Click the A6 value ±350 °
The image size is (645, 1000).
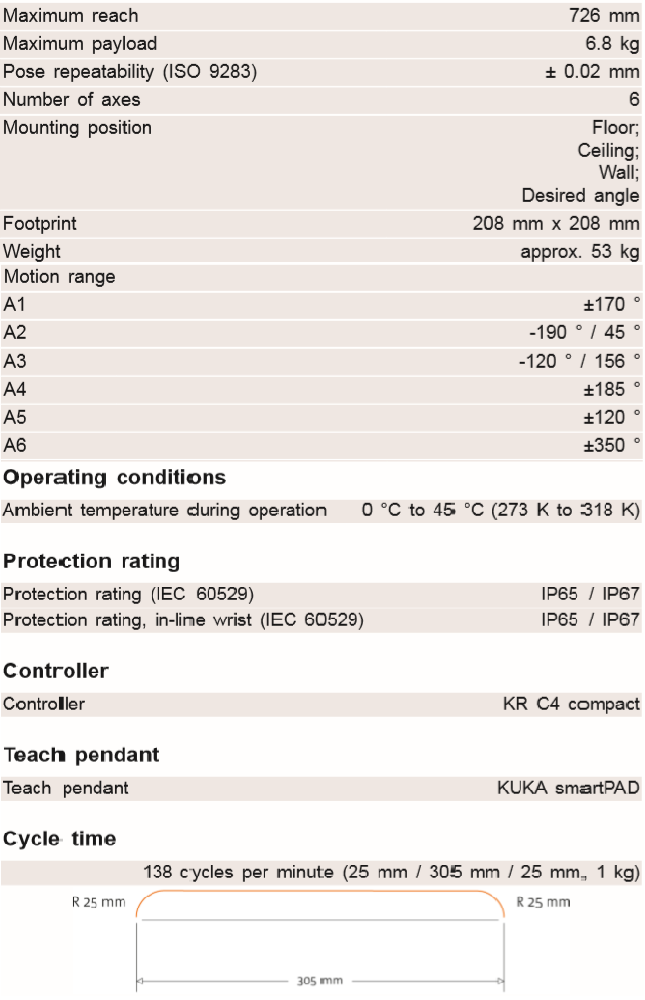pyautogui.click(x=612, y=442)
